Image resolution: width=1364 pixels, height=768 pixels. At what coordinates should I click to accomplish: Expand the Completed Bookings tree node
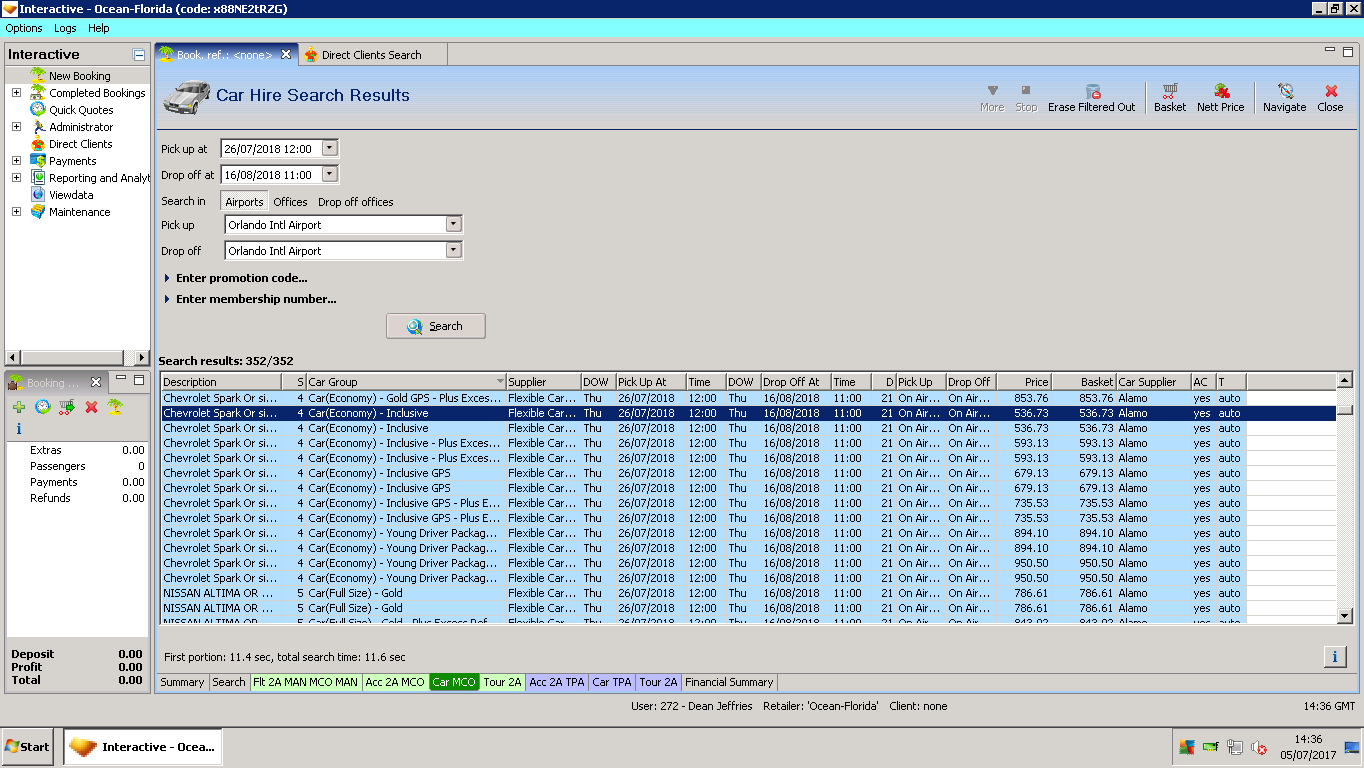[x=16, y=93]
